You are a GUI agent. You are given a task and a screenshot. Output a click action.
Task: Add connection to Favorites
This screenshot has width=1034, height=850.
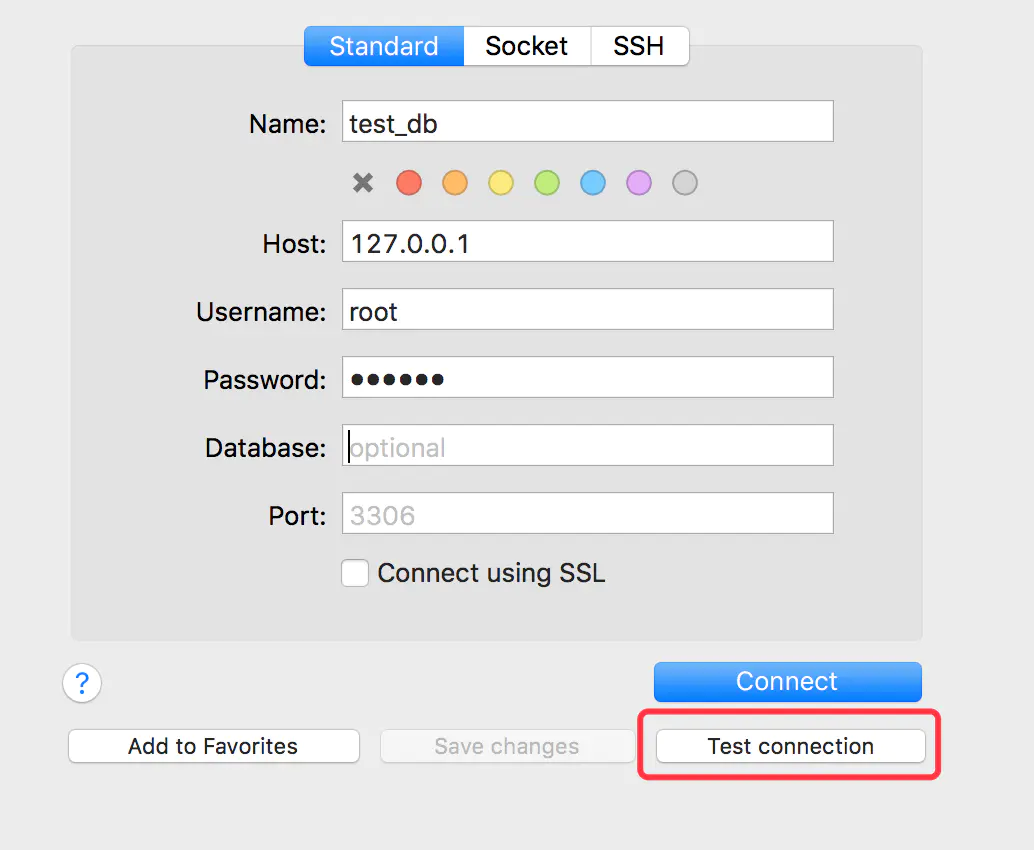213,746
